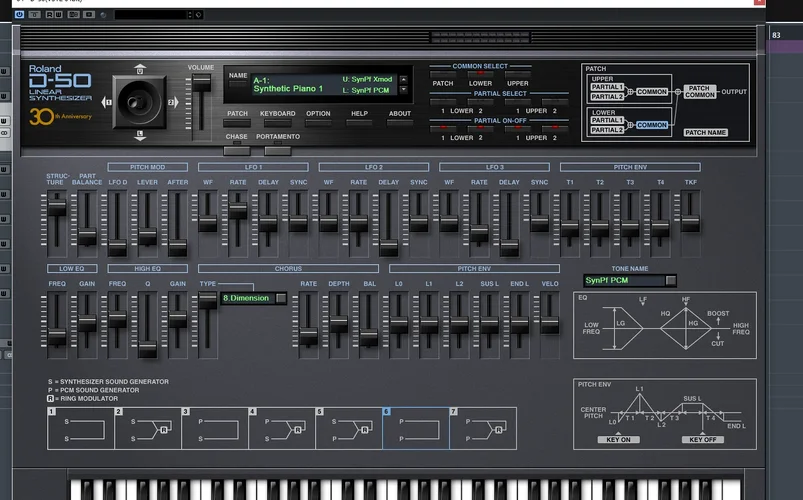
Task: Choose Common Select LOWER
Action: 480,74
